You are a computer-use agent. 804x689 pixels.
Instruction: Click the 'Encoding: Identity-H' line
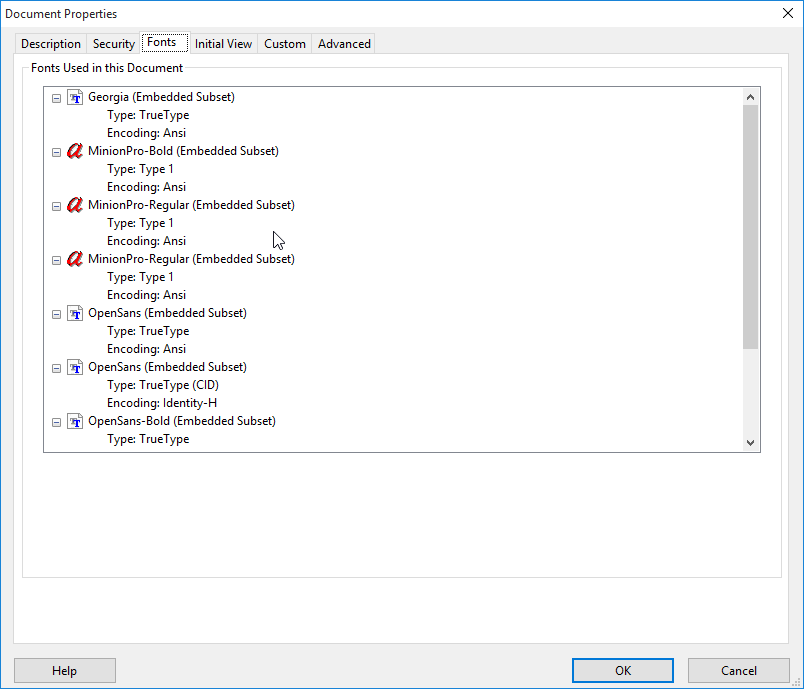(x=162, y=403)
